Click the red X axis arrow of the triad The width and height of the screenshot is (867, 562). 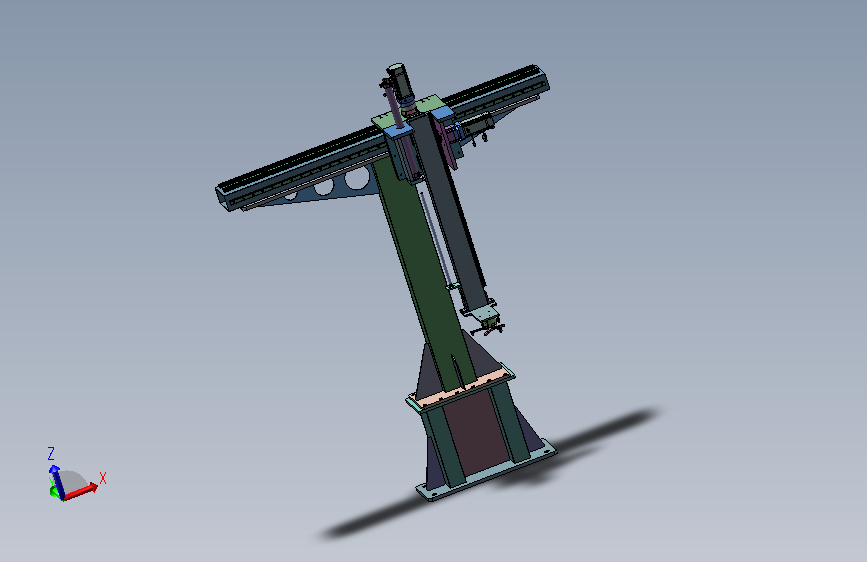[82, 491]
